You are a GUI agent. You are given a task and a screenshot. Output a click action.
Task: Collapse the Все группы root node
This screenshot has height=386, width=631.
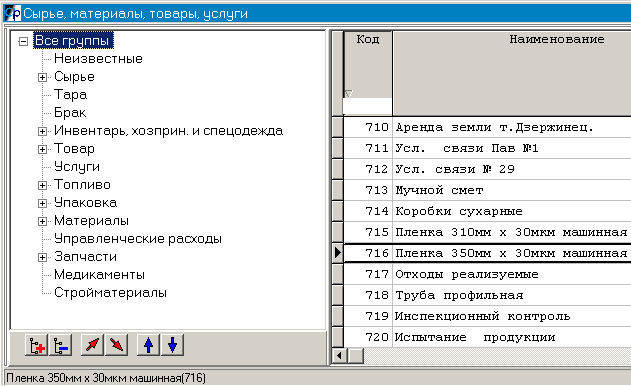(23, 41)
